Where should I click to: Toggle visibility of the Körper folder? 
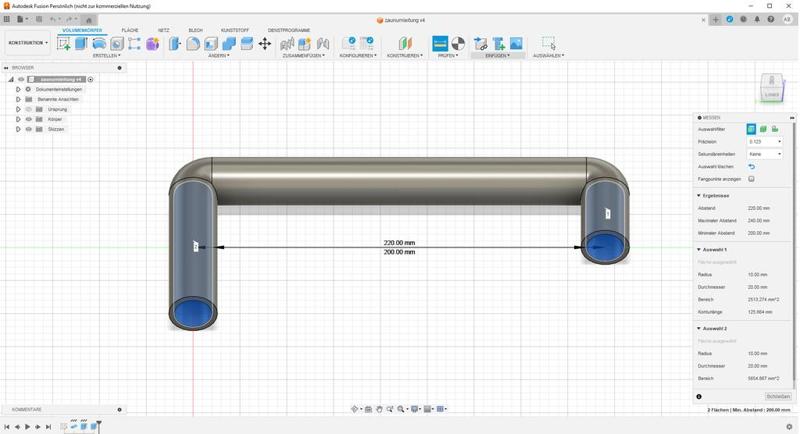pyautogui.click(x=28, y=119)
